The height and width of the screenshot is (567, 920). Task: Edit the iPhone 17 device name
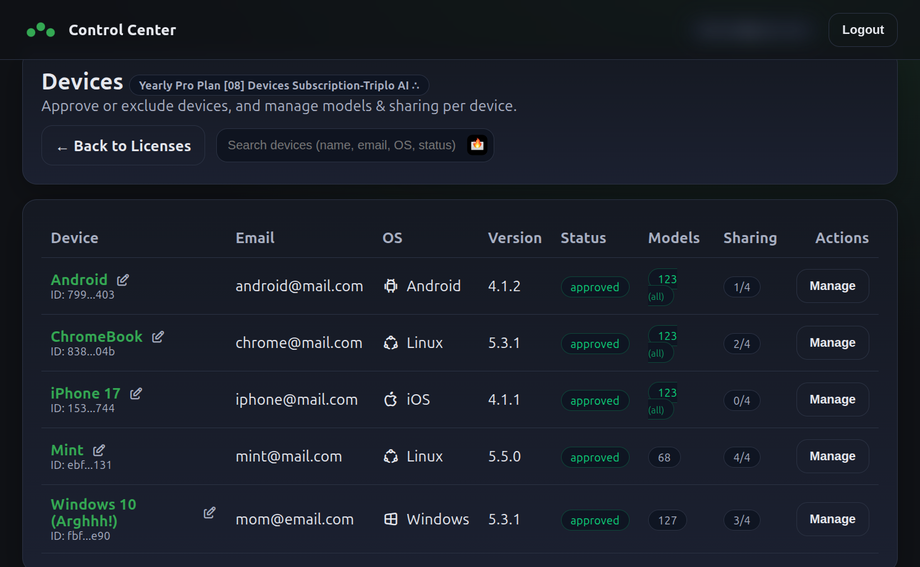[136, 394]
